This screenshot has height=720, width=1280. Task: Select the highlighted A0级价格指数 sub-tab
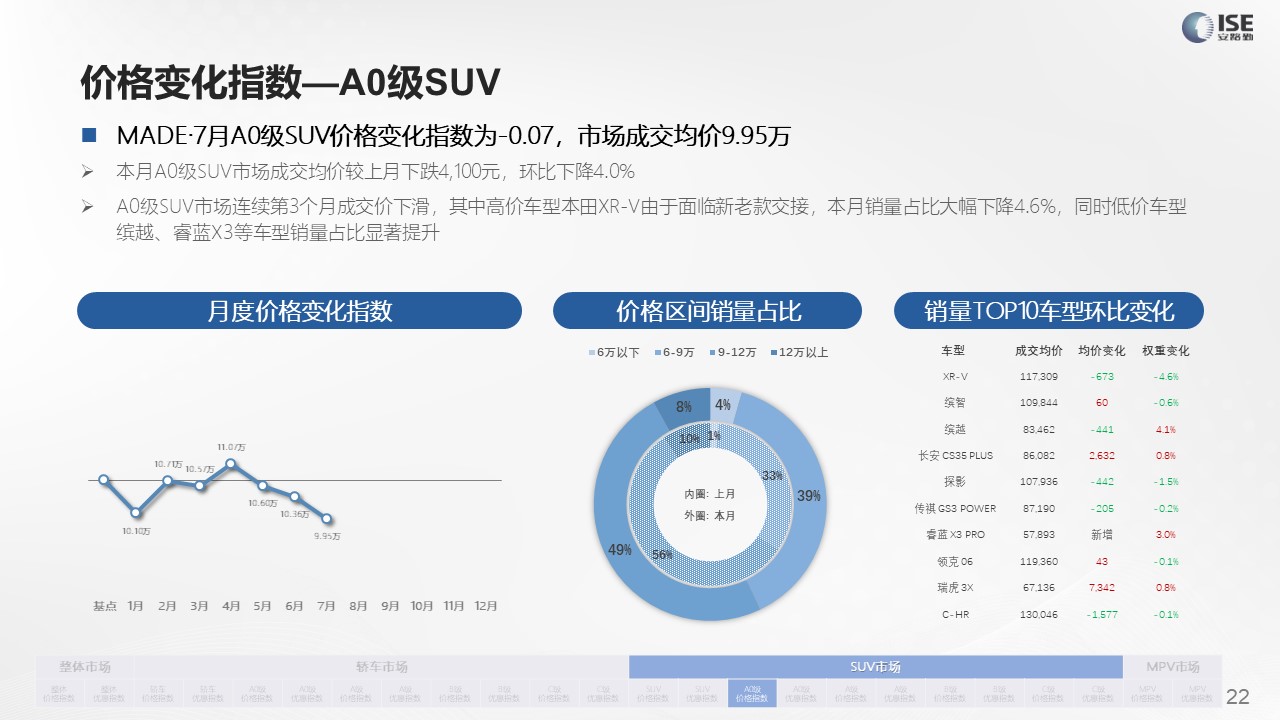pyautogui.click(x=751, y=693)
